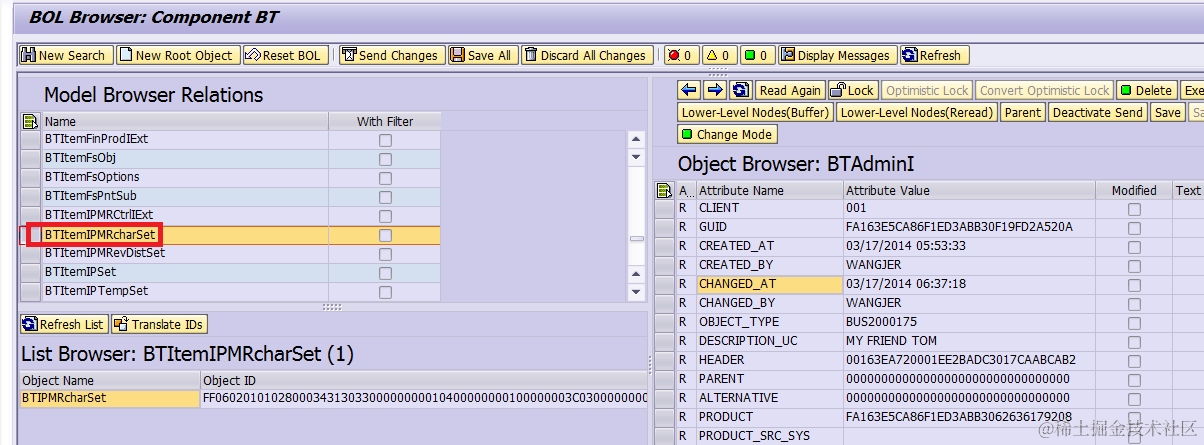
Task: Click the Object ID value starting FF0602
Action: [x=424, y=399]
